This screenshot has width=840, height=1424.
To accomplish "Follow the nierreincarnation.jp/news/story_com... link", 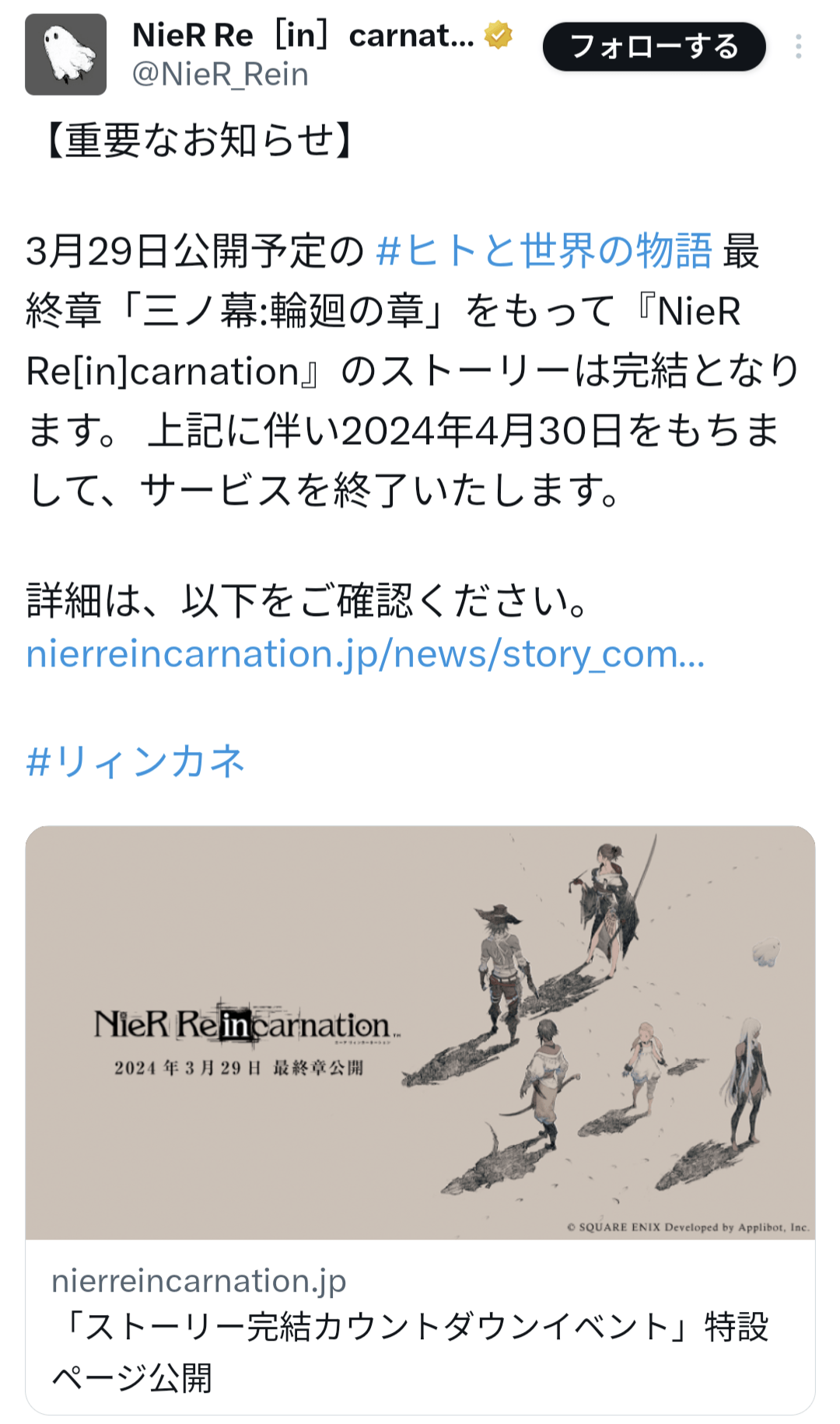I will coord(366,654).
